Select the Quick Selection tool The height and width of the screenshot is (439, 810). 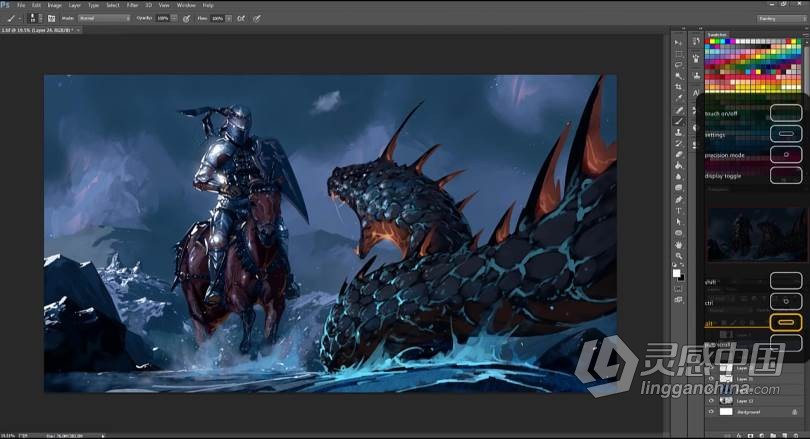point(678,76)
